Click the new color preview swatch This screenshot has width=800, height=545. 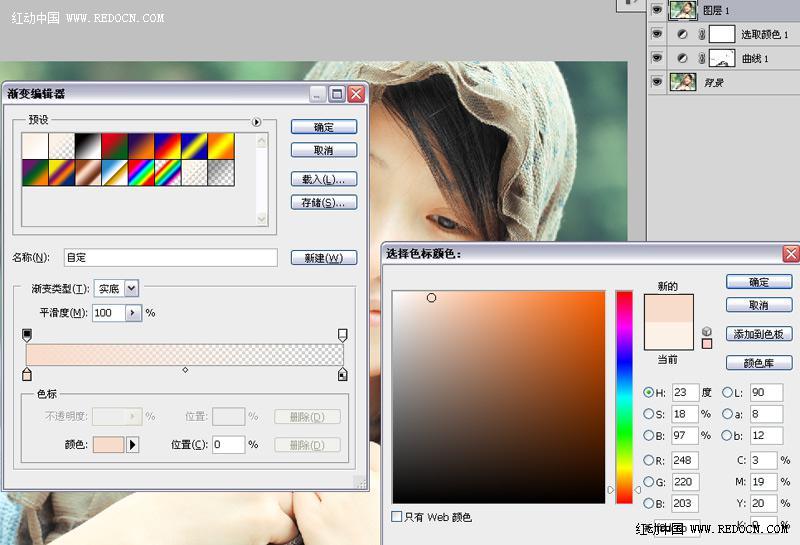(669, 308)
